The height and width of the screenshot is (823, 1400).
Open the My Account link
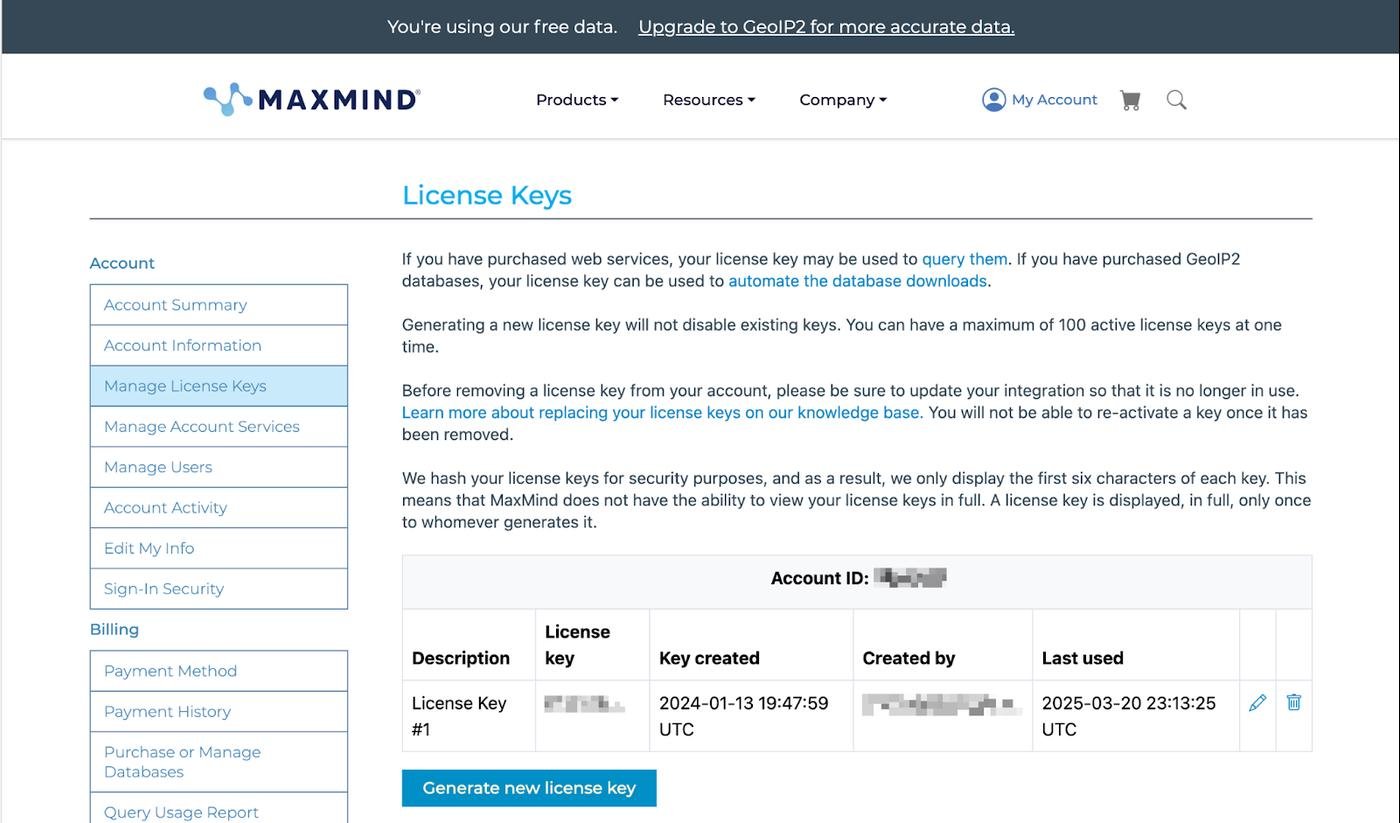1054,100
